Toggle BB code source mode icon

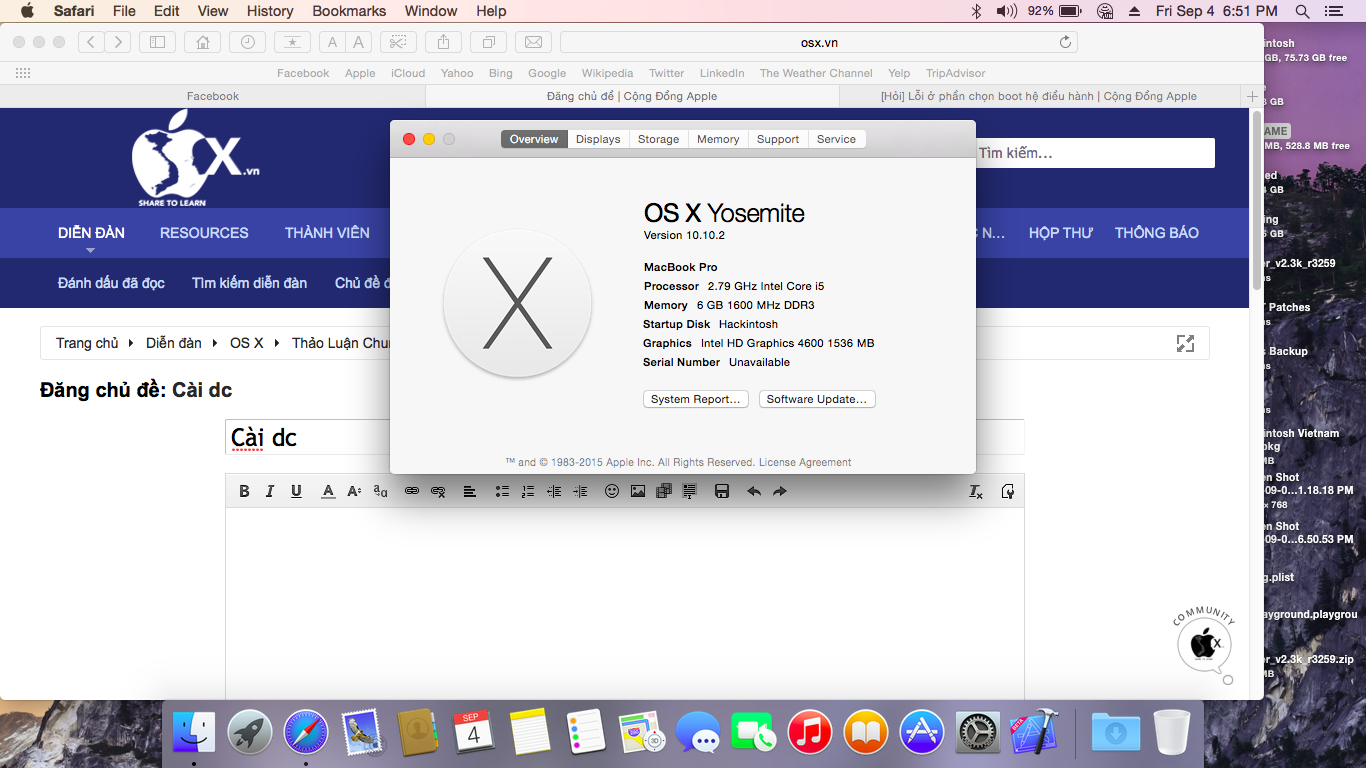pos(1008,491)
